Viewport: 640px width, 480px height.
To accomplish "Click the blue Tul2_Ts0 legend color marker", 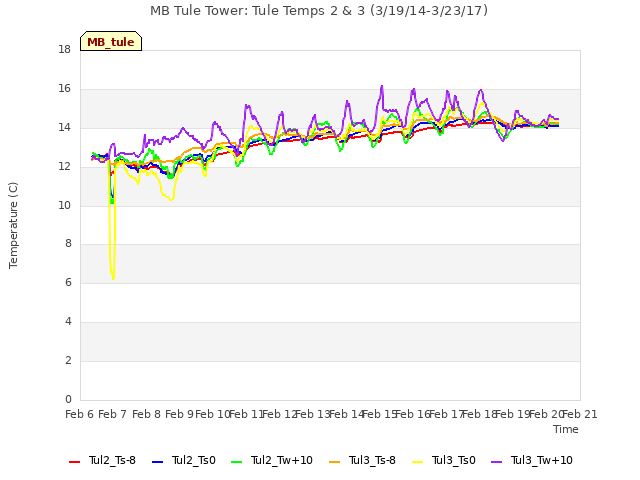I will tap(158, 462).
